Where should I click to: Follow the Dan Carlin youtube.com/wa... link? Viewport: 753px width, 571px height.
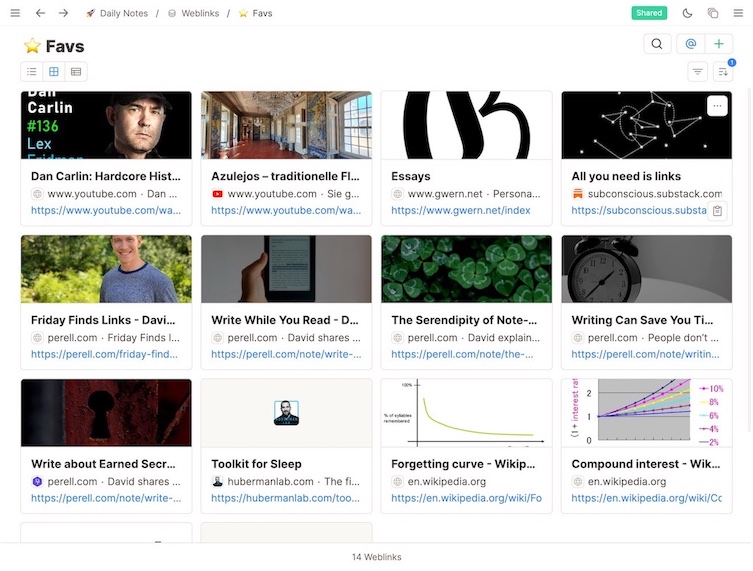(x=106, y=210)
